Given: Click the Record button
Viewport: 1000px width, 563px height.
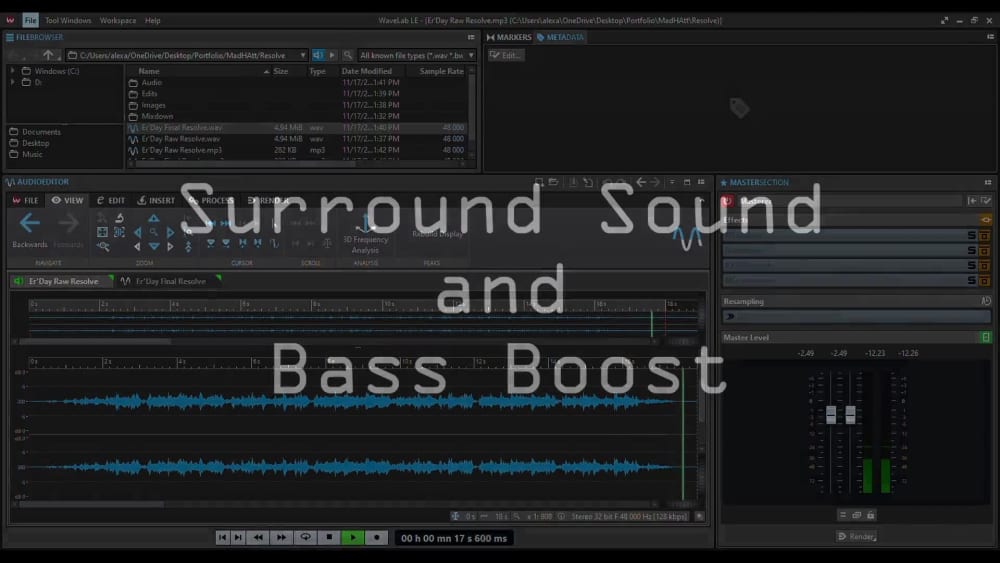Looking at the screenshot, I should tap(376, 537).
